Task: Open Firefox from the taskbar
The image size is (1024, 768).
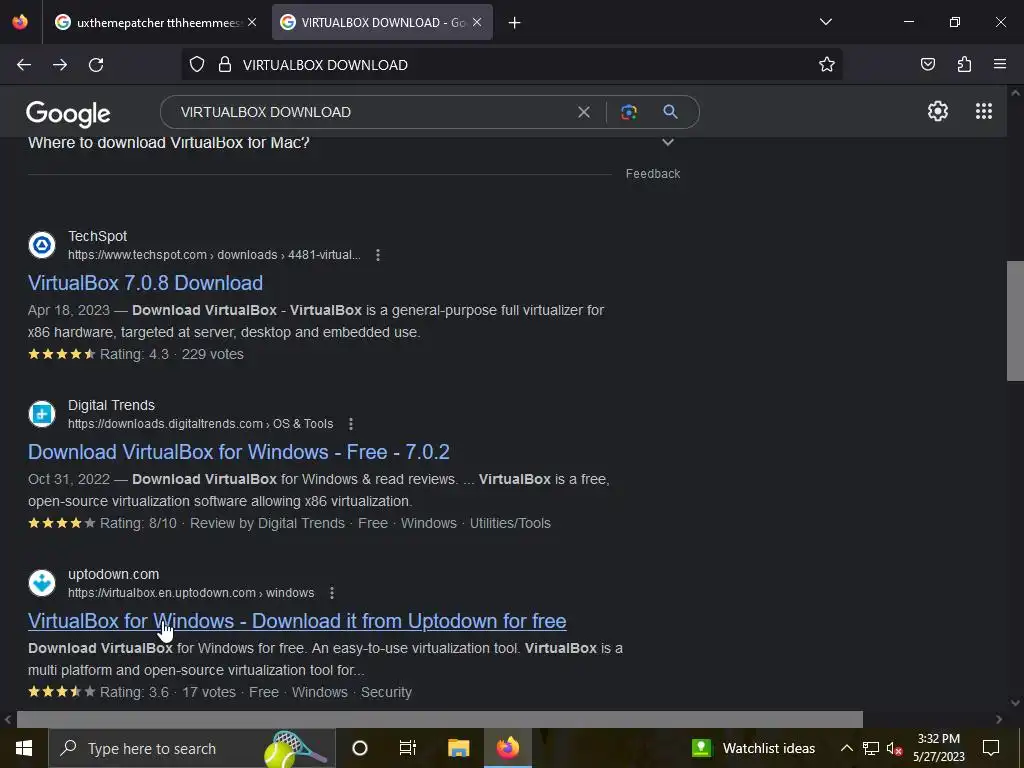Action: (507, 748)
